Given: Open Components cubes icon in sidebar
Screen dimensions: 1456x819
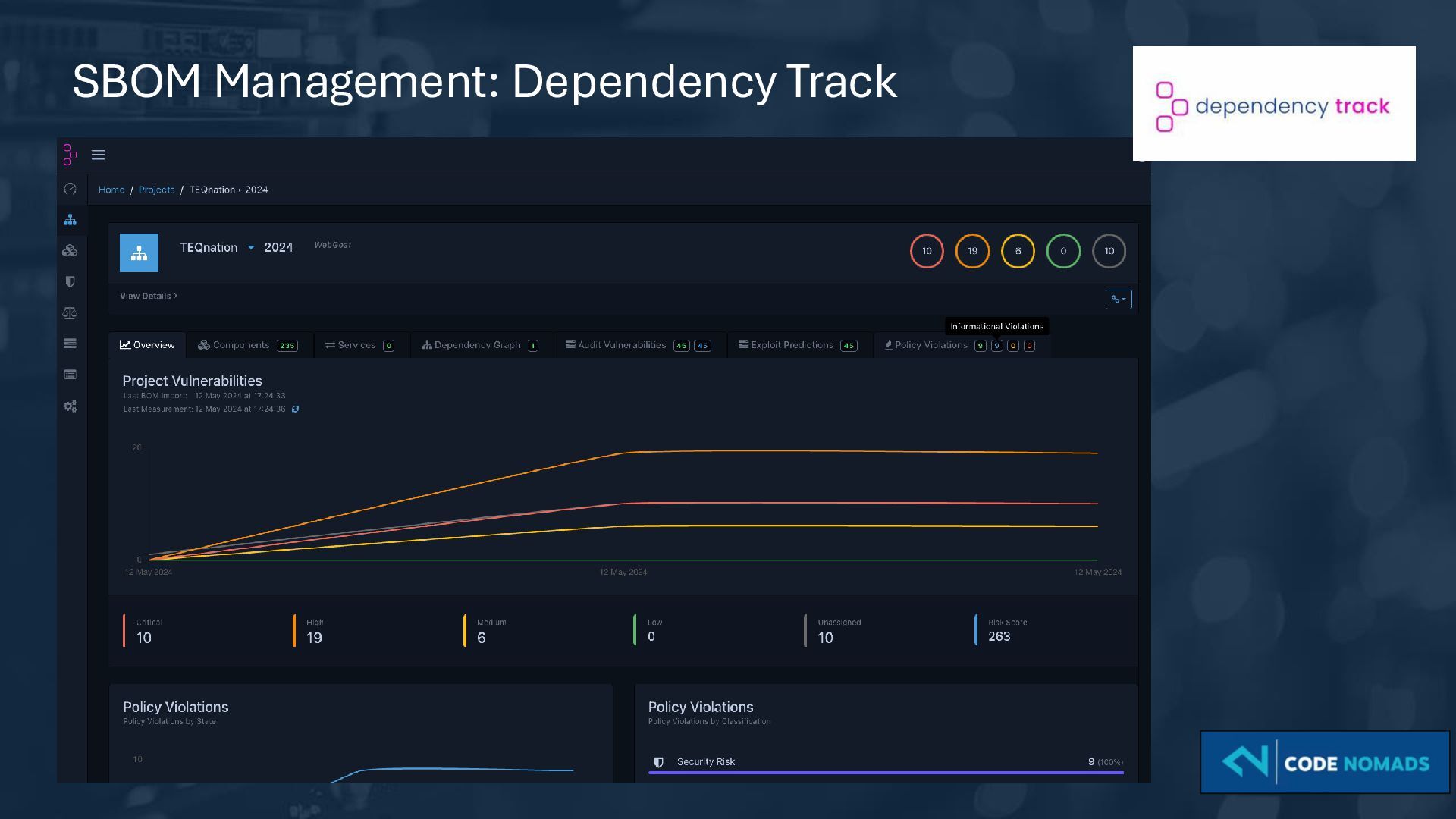Looking at the screenshot, I should [70, 251].
